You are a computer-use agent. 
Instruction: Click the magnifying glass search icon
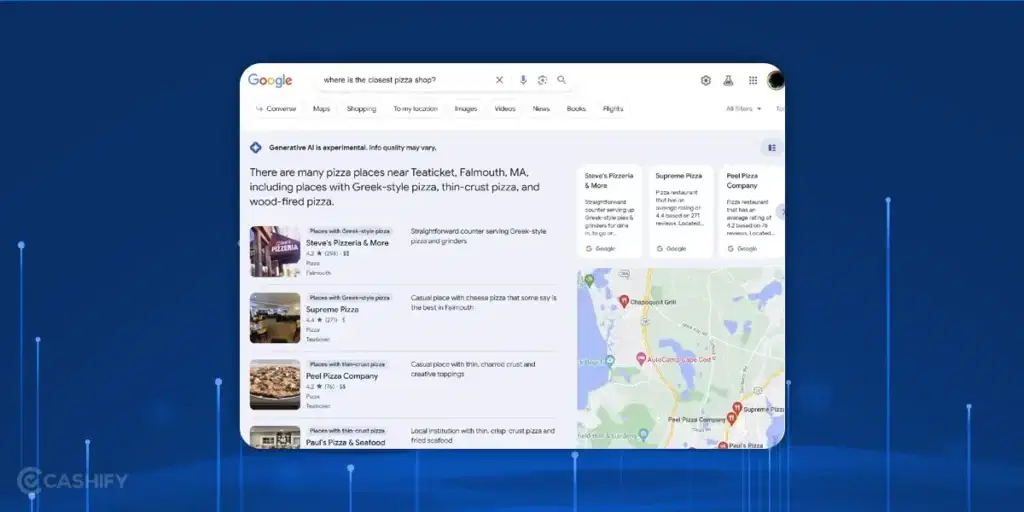(562, 80)
